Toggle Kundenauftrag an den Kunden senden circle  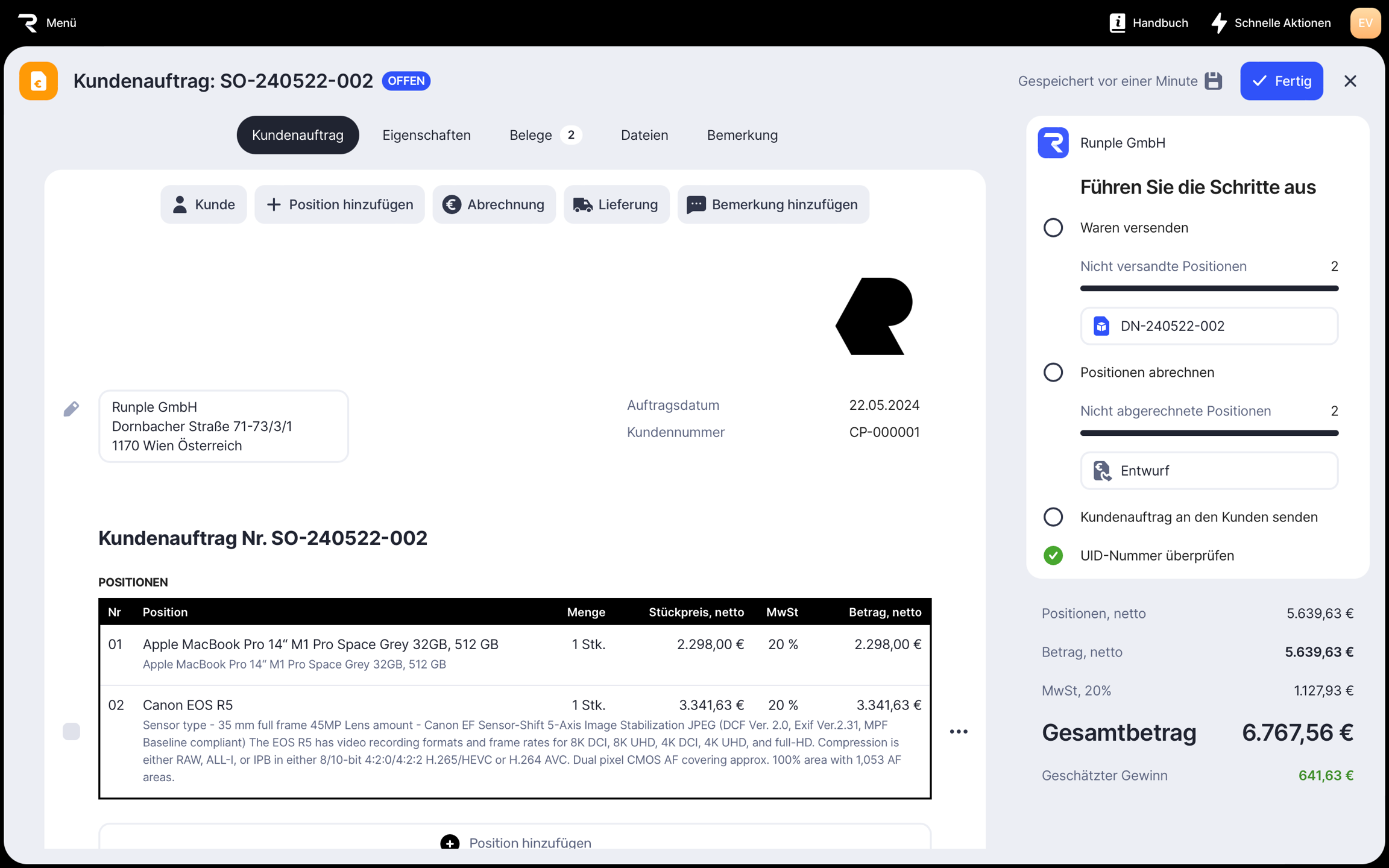click(1053, 517)
